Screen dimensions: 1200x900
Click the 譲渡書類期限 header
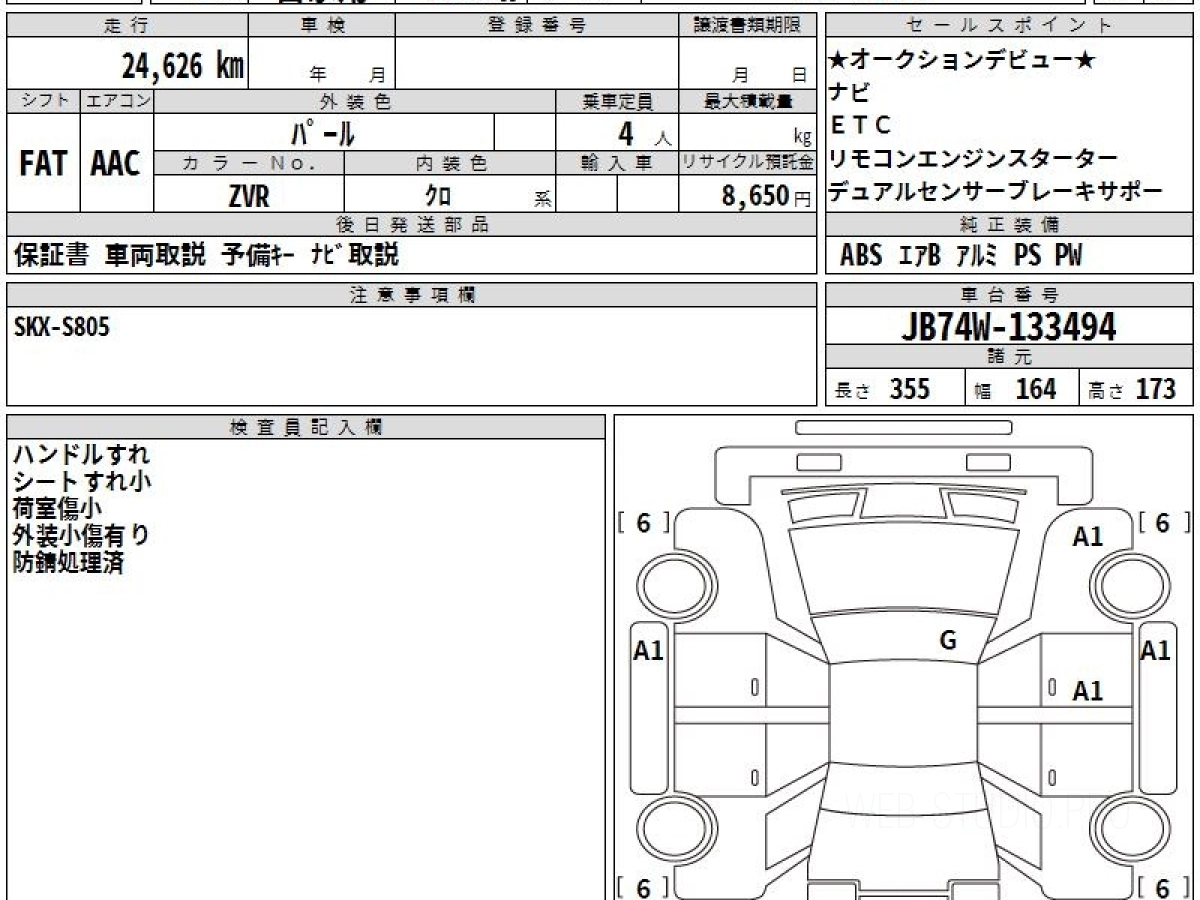(748, 26)
